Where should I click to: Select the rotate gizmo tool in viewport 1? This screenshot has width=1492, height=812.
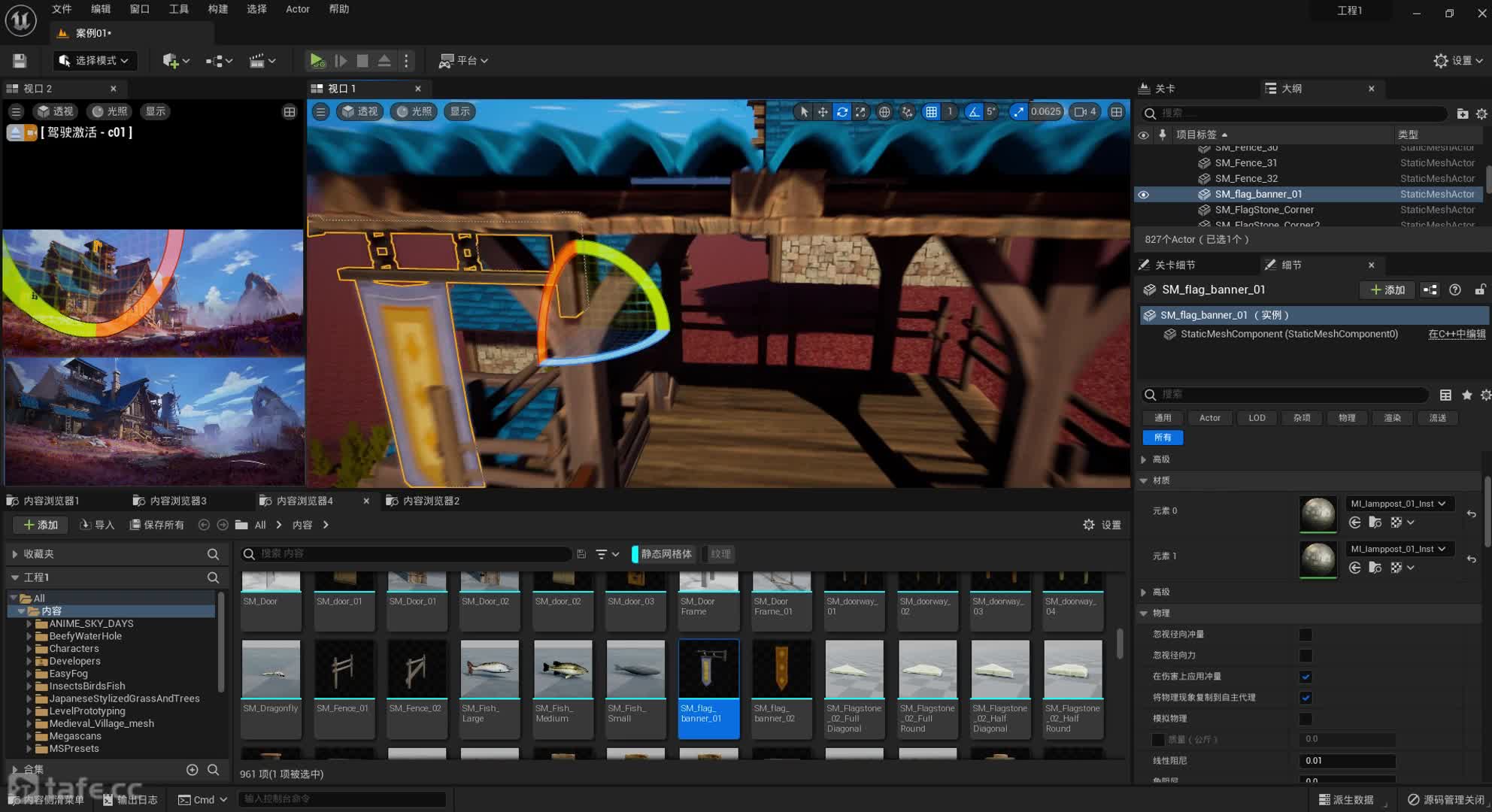point(842,111)
